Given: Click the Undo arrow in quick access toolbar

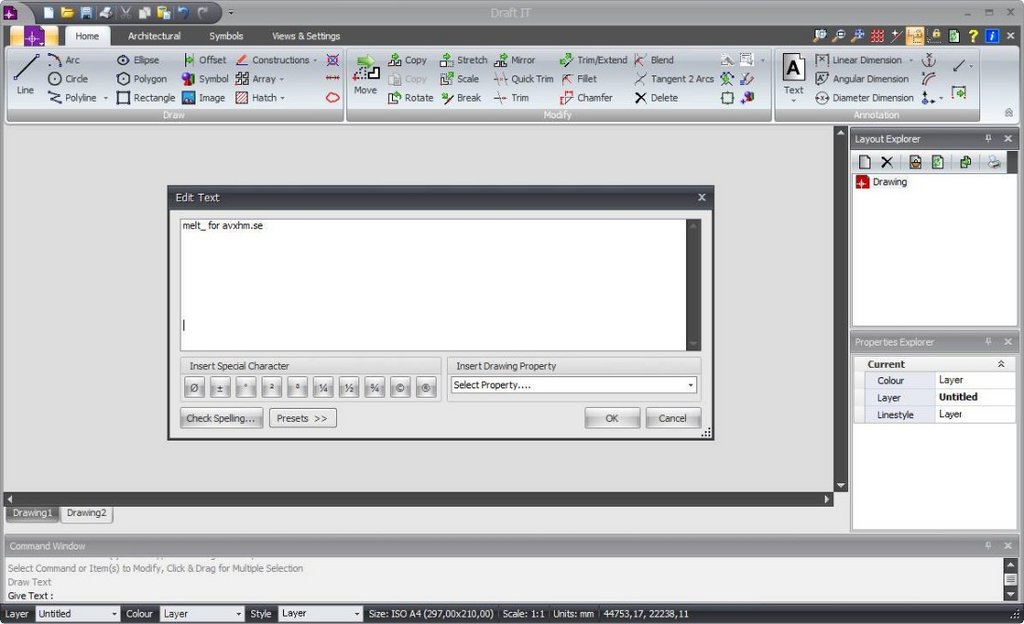Looking at the screenshot, I should point(183,12).
